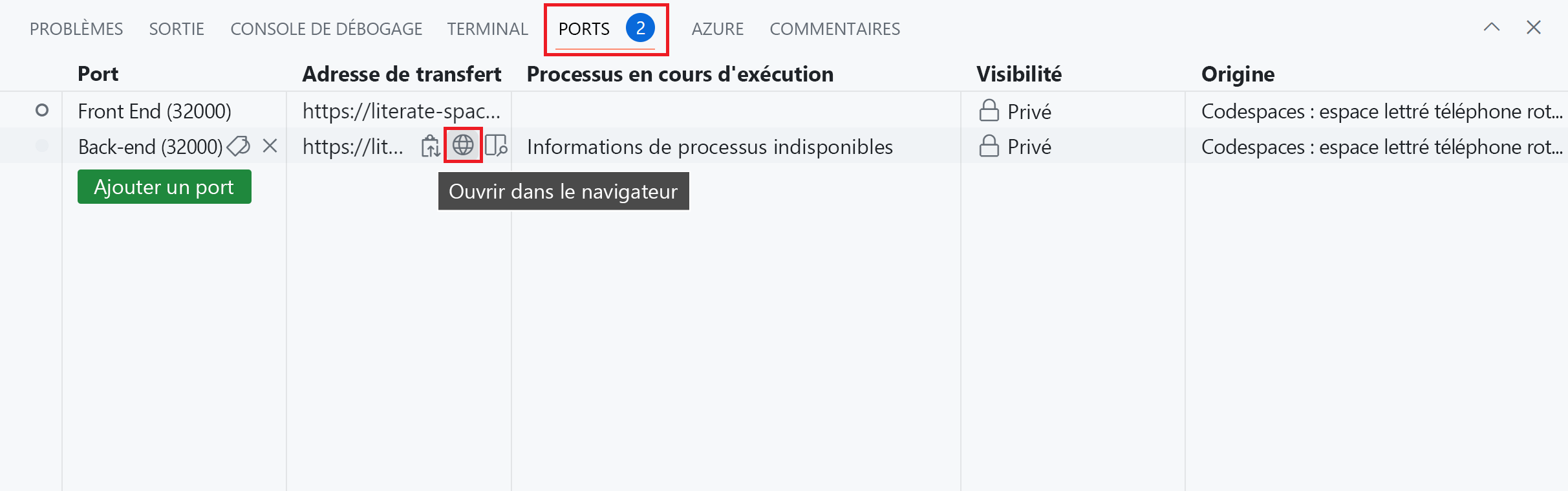Screen dimensions: 1568x491
Task: Switch to the TERMINAL tab
Action: coord(487,28)
